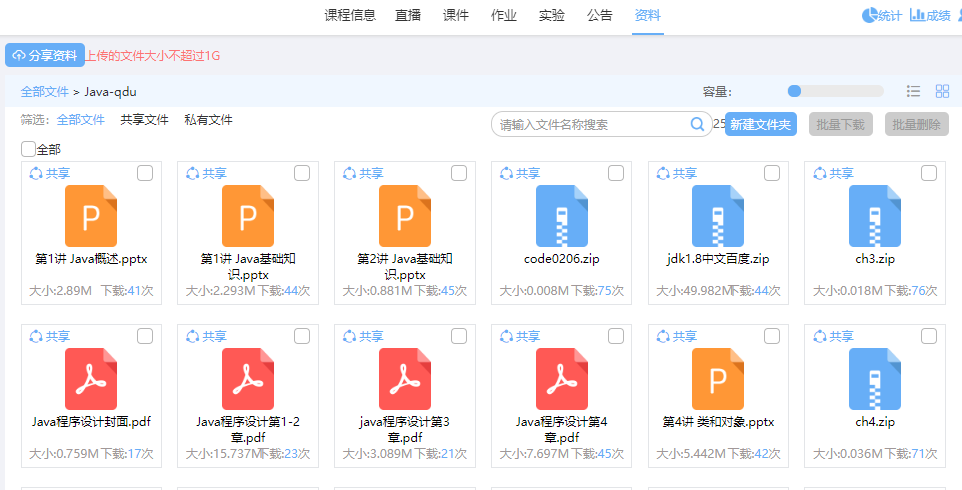
Task: Switch to list view layout icon
Action: [x=913, y=91]
